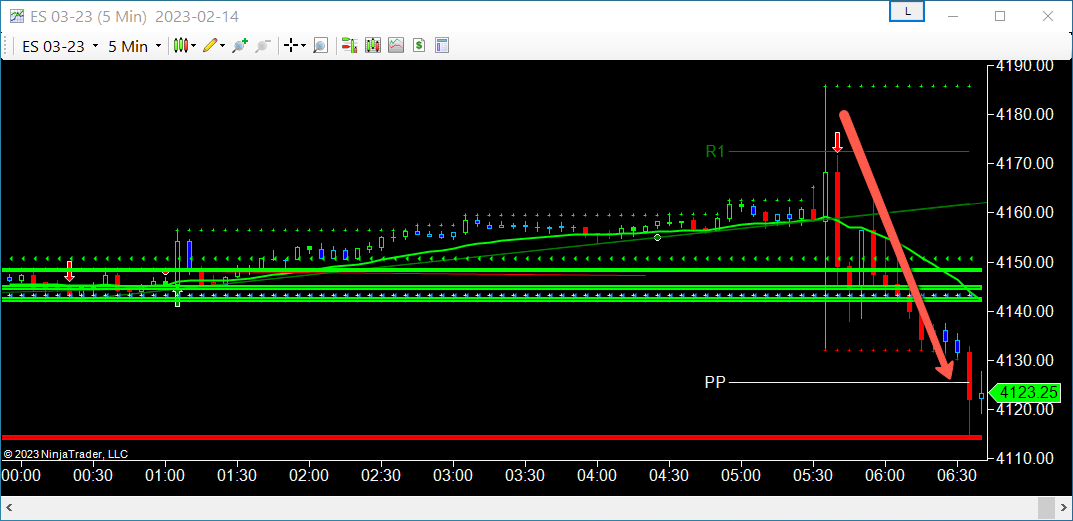
Task: Open the Indicators icon
Action: point(396,46)
